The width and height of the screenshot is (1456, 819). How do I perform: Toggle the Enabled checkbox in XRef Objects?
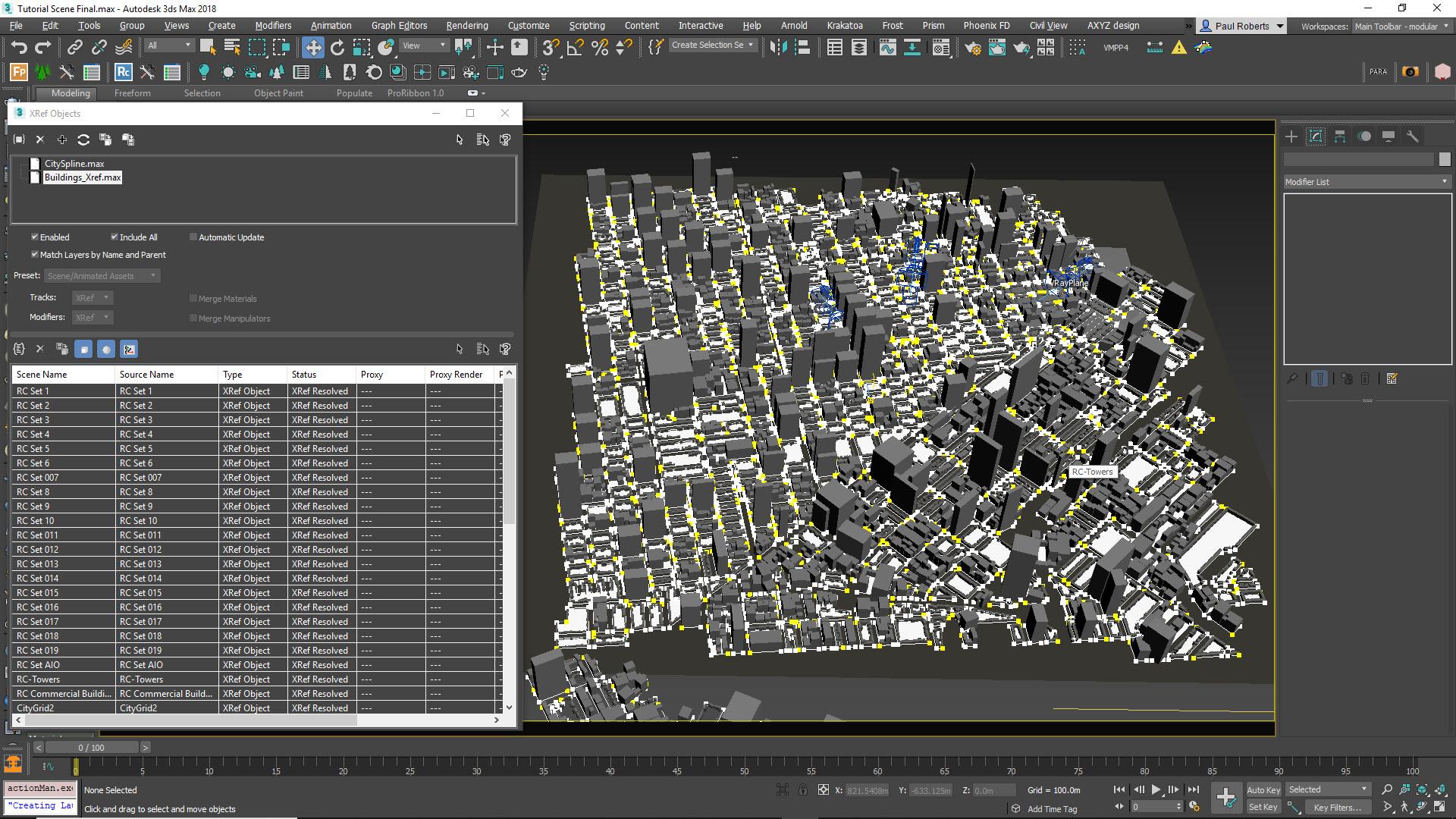pyautogui.click(x=33, y=237)
